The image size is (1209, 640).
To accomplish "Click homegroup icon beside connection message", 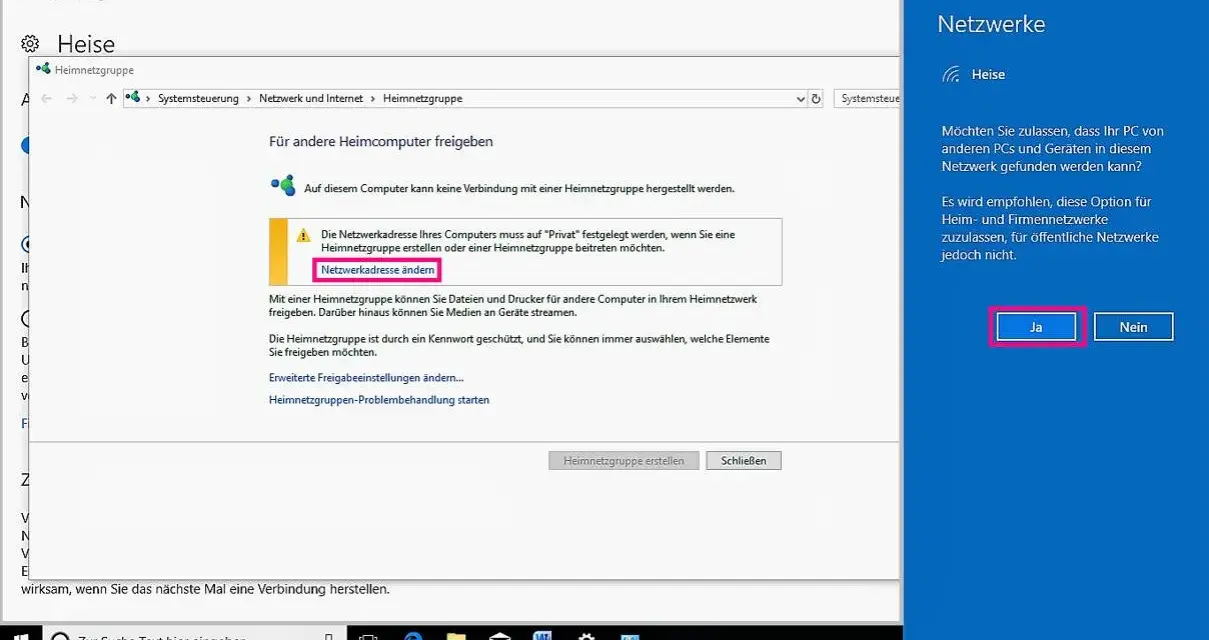I will point(283,186).
